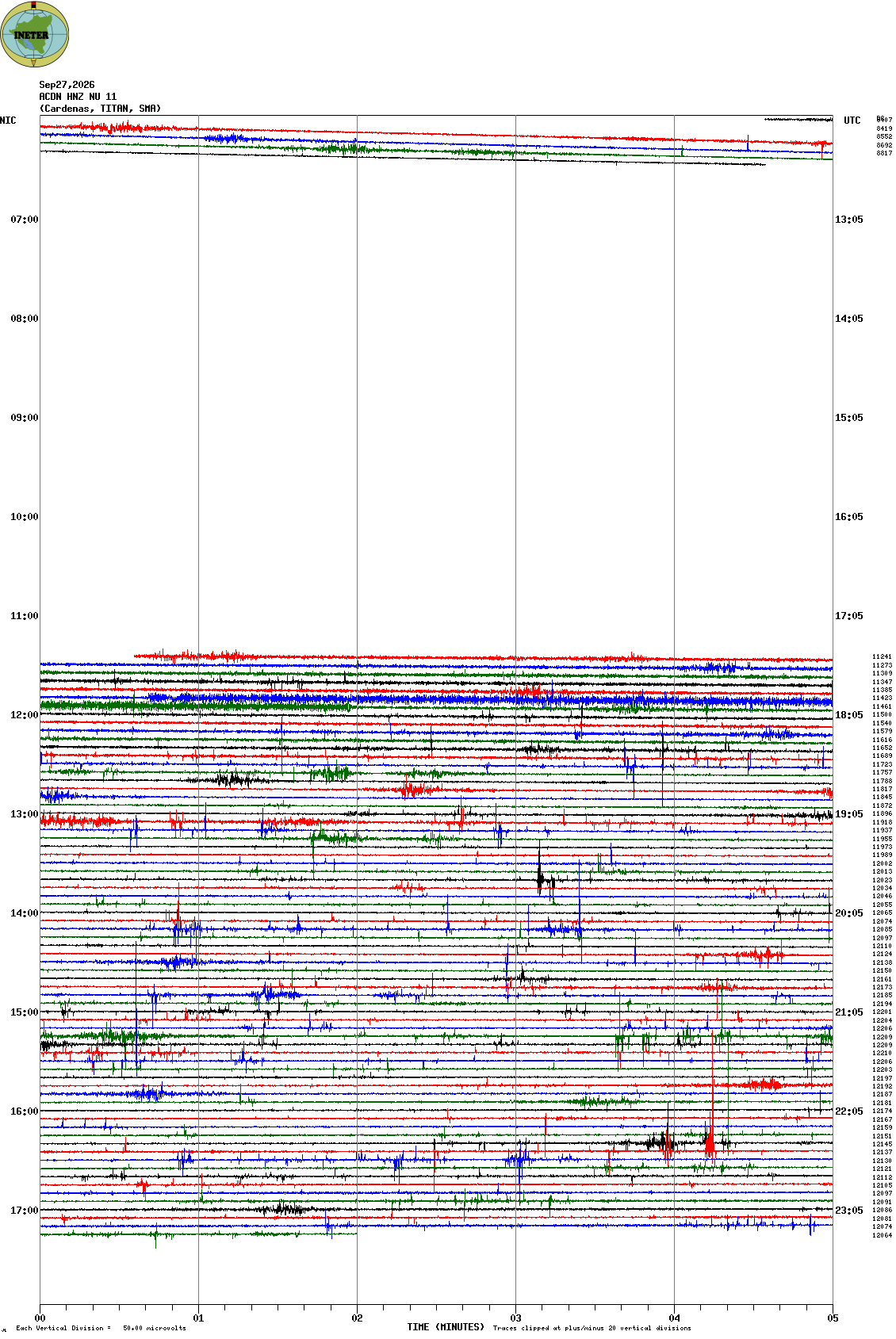
Task: Click the NIC timezone label
Action: pos(8,121)
